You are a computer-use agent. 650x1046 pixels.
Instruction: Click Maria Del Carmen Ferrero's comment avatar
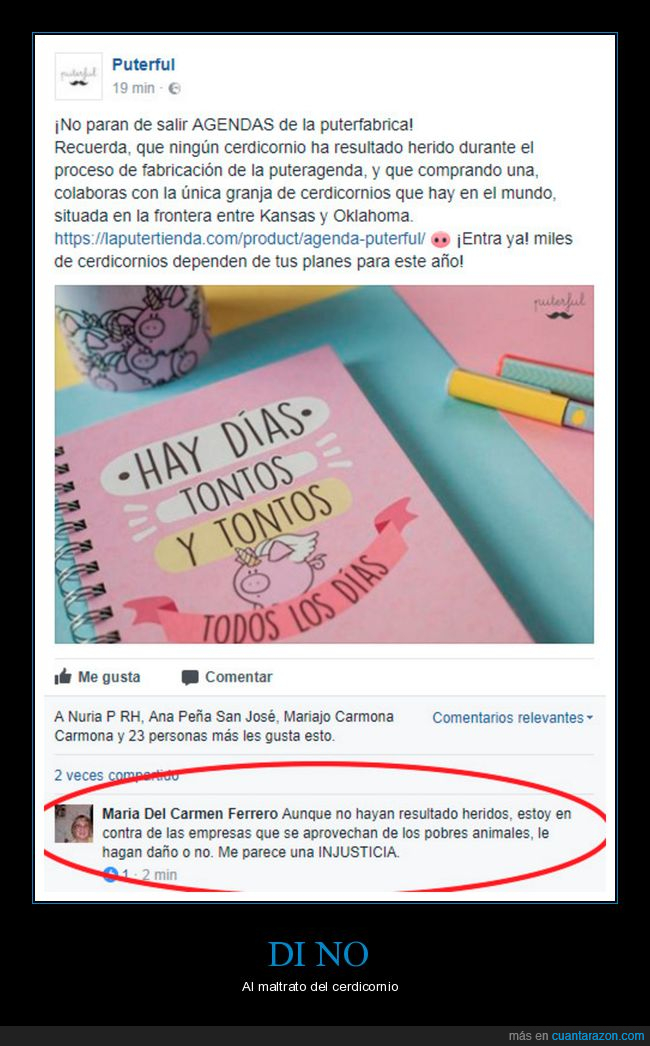tap(74, 823)
